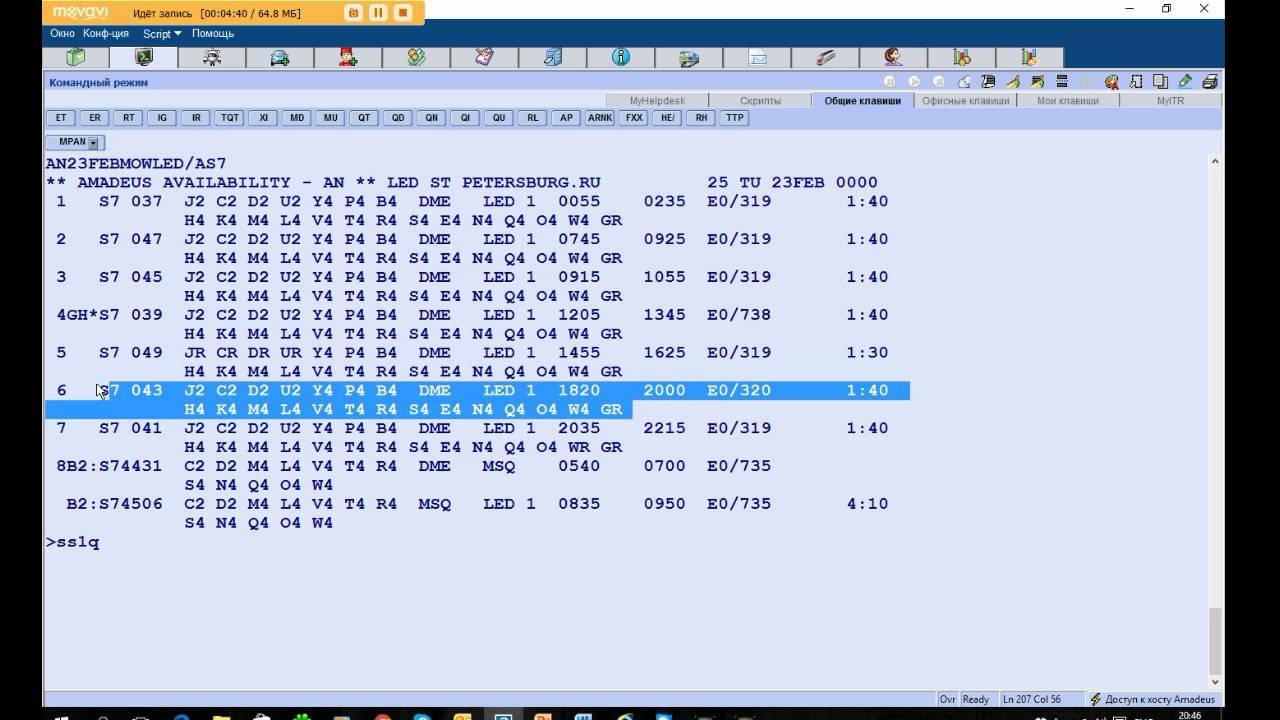Screen dimensions: 1280x720
Task: Click the TQT quick key button
Action: tap(230, 118)
